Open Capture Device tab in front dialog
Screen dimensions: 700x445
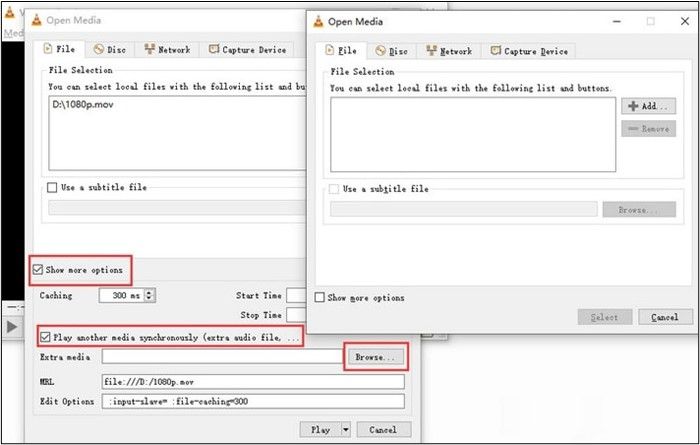[x=529, y=51]
